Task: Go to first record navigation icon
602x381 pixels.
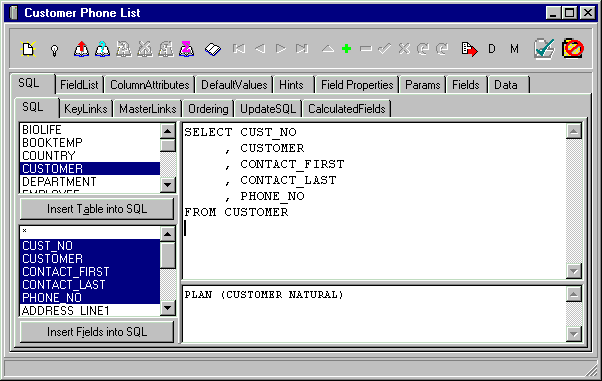Action: click(x=239, y=49)
